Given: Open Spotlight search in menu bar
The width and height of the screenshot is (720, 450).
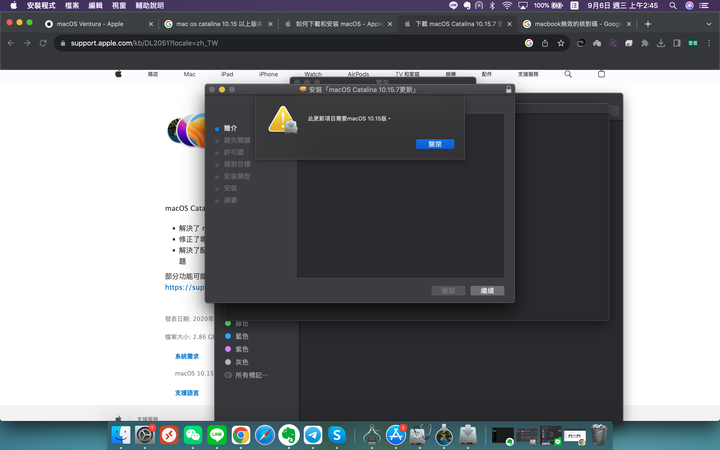Looking at the screenshot, I should tap(673, 6).
